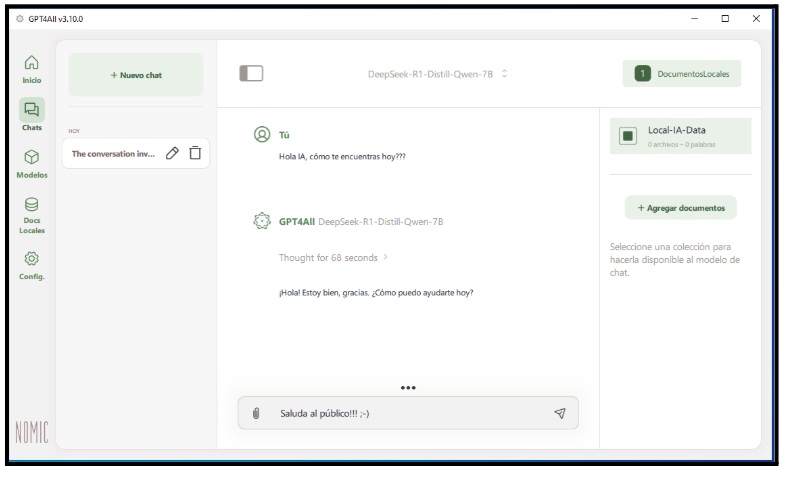786x480 pixels.
Task: Toggle the chat list sidebar panel
Action: 251,74
